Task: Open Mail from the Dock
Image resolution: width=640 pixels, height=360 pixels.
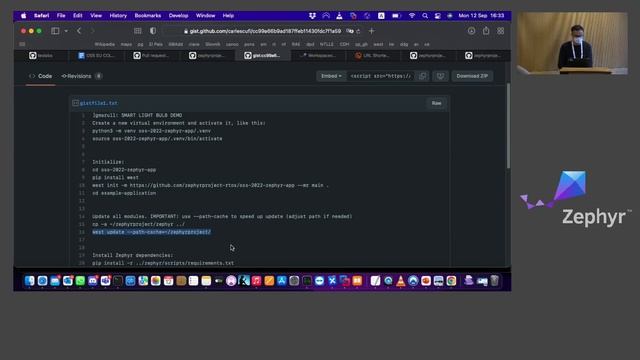Action: point(55,281)
